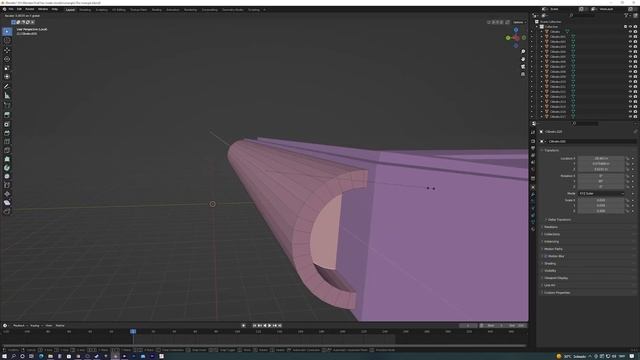Screen dimensions: 640x360
Task: Select the Inset Faces tool
Action: (x=7, y=124)
